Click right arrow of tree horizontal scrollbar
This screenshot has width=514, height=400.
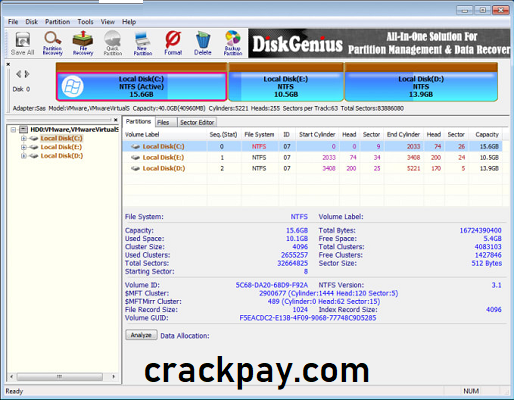(x=114, y=377)
